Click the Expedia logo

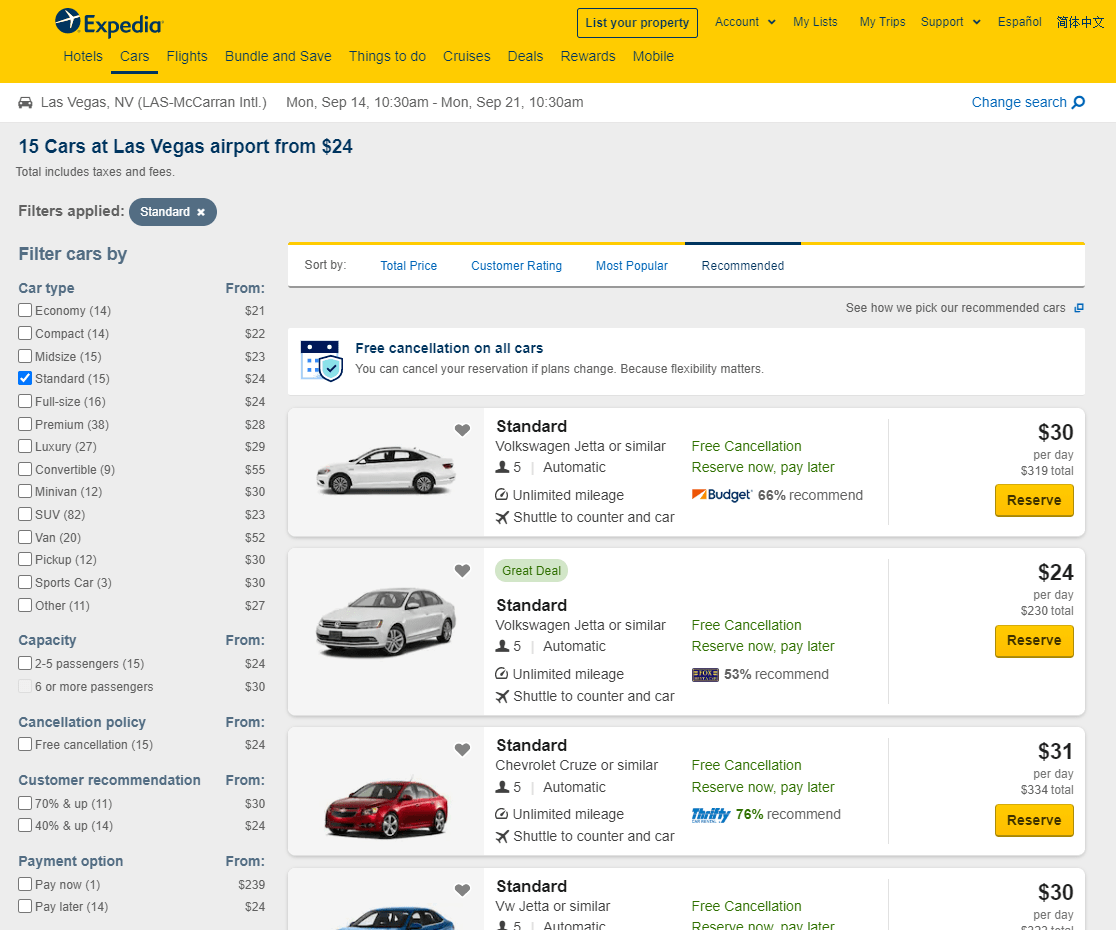[108, 24]
